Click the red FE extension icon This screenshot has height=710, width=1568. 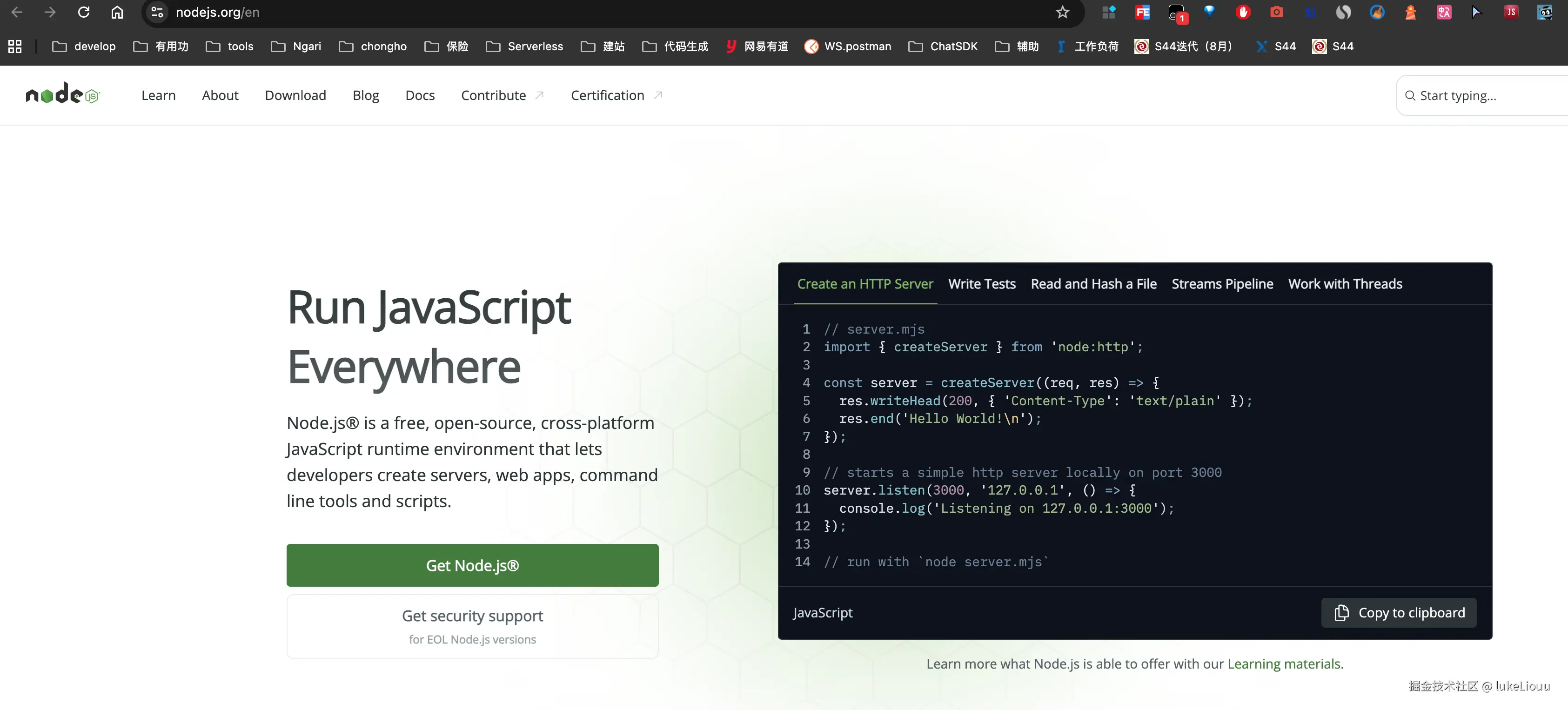tap(1143, 12)
